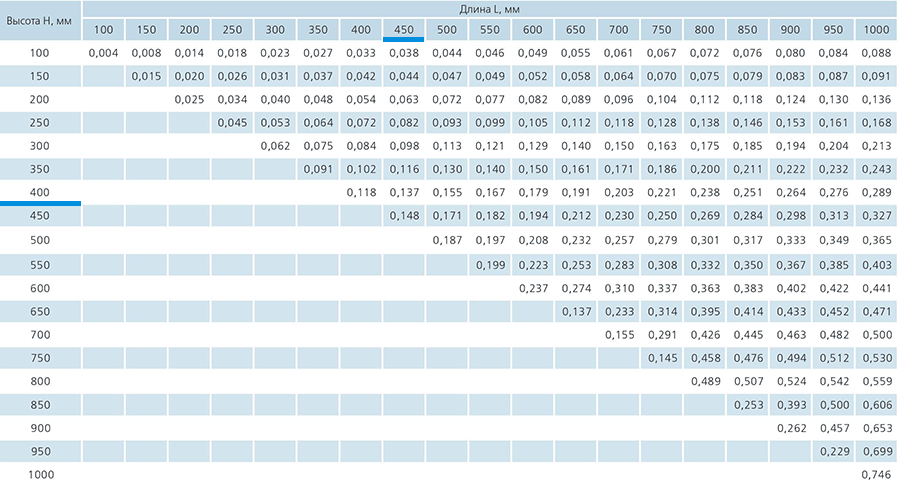Screen dimensions: 900x484
Task: Click the 0,213 cell in row 300
Action: pyautogui.click(x=876, y=146)
